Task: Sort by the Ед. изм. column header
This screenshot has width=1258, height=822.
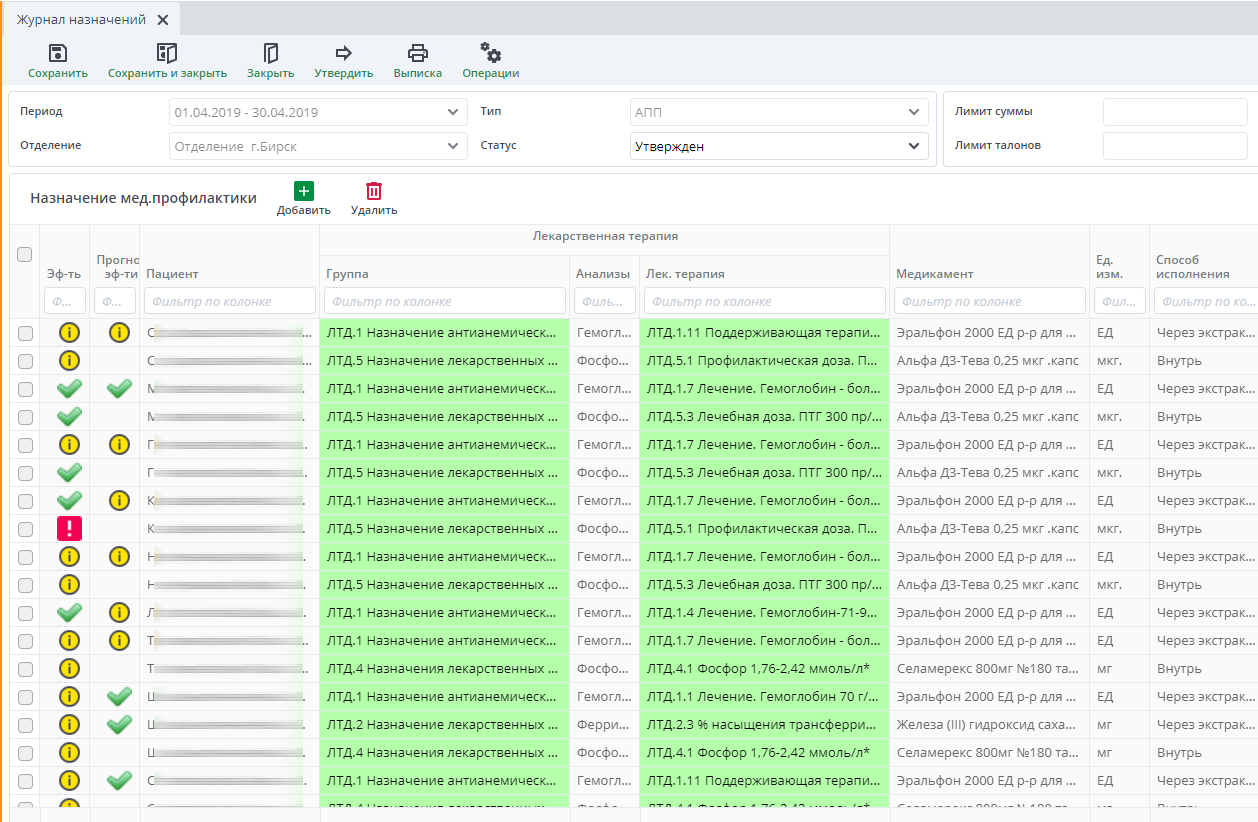Action: [x=1109, y=267]
